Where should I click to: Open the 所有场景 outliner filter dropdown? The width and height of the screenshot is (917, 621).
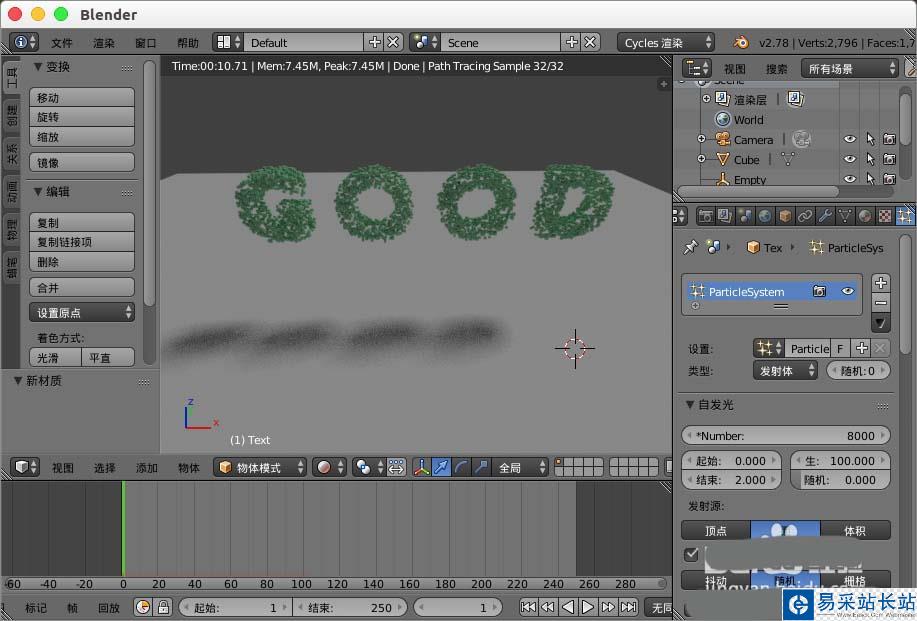tap(850, 68)
